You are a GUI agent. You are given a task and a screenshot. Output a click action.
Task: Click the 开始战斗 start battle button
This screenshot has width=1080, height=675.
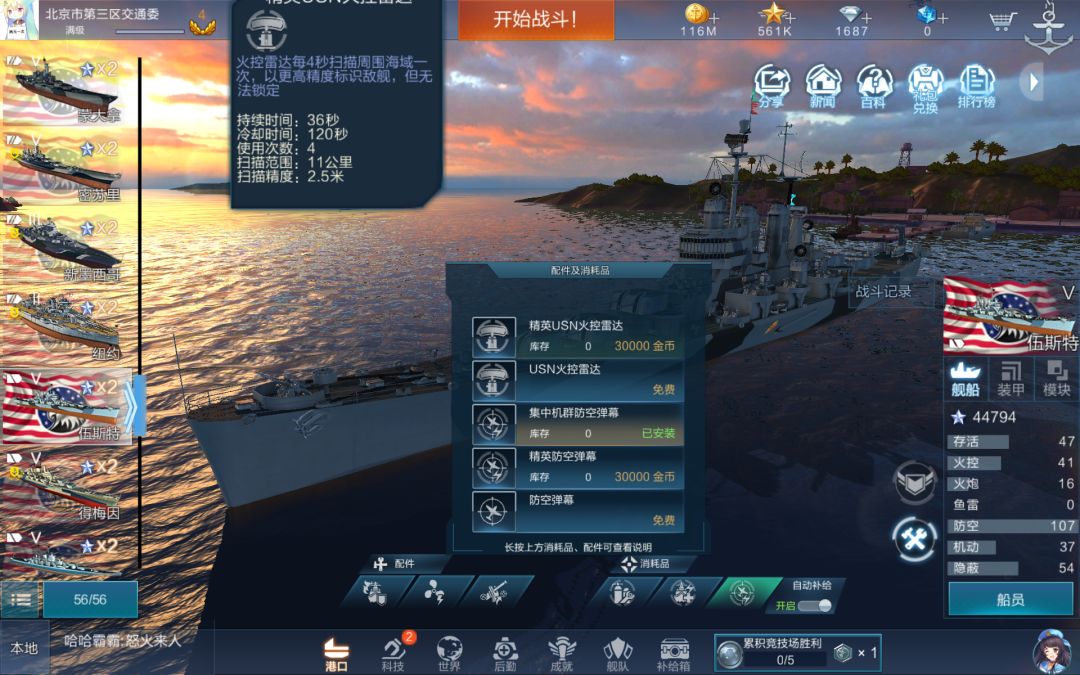tap(536, 19)
